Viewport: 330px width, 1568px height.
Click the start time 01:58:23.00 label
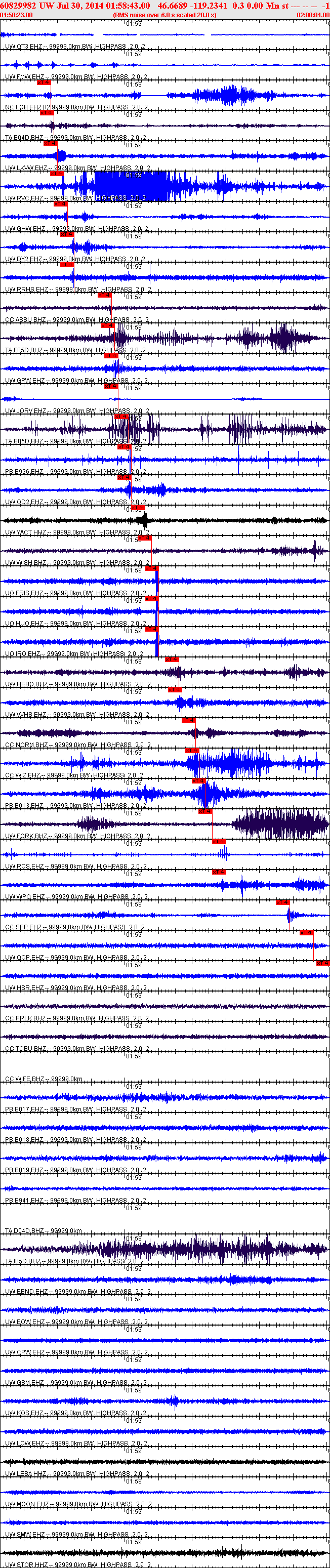tap(16, 15)
